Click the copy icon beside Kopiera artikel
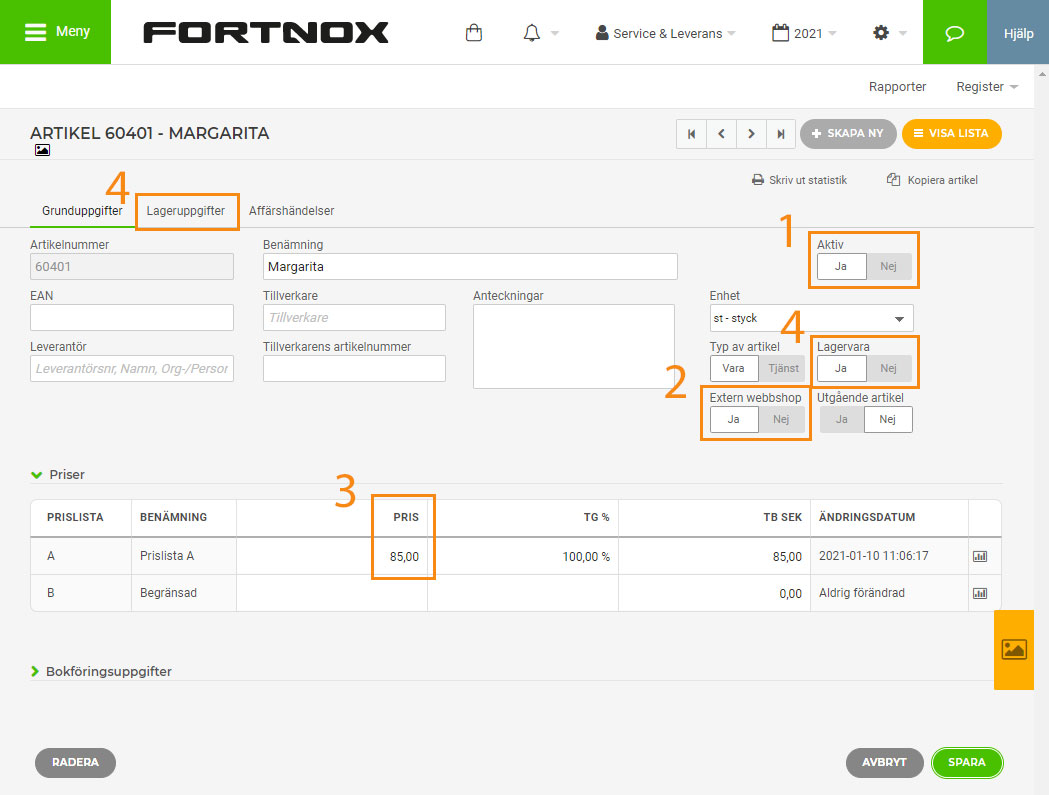The width and height of the screenshot is (1049, 795). point(893,179)
